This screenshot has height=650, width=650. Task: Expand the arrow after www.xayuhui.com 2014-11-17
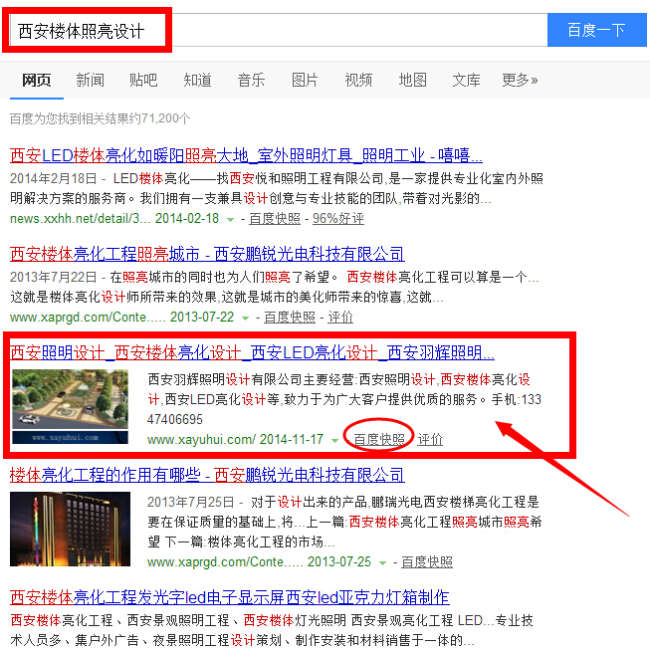335,440
